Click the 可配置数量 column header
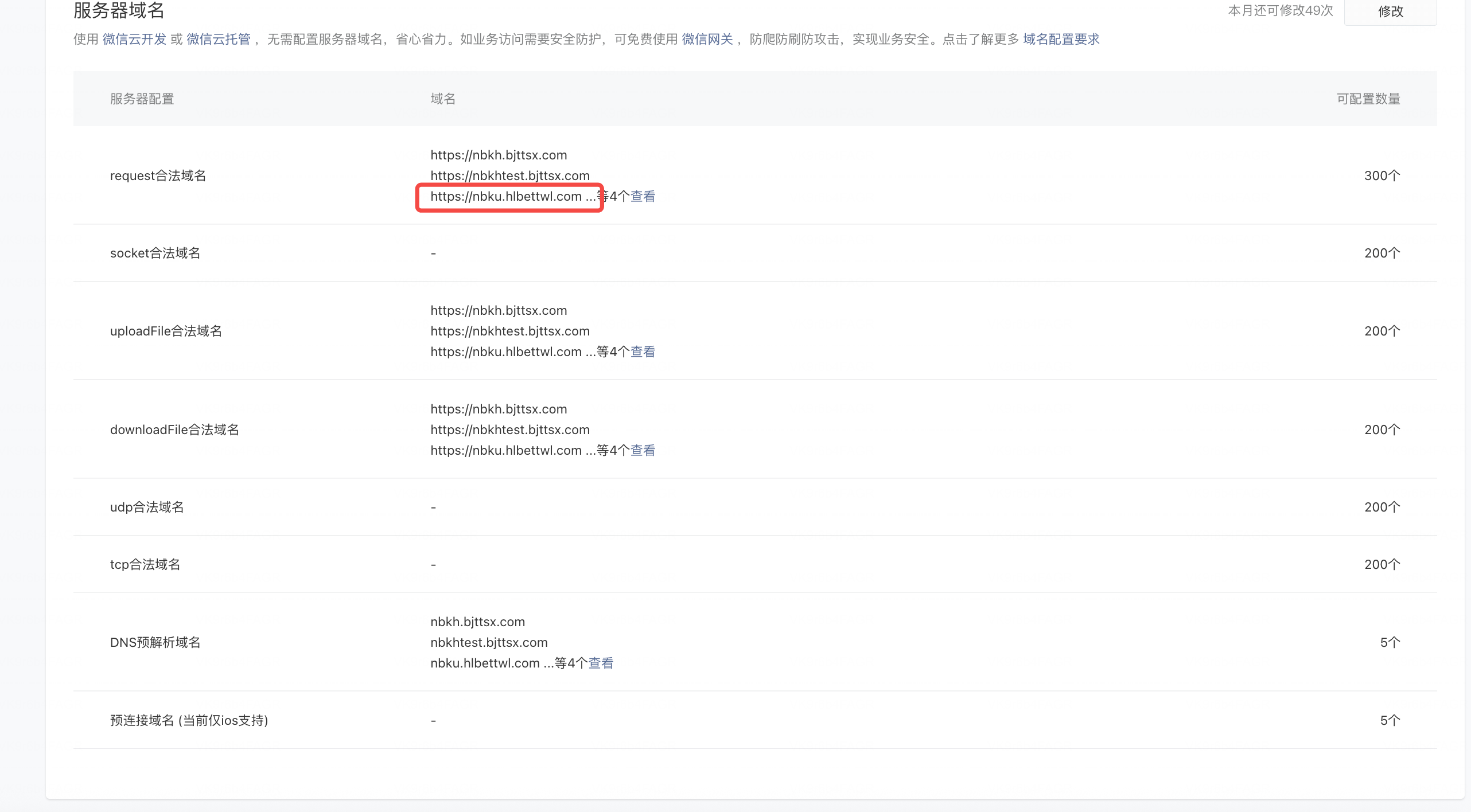This screenshot has height=812, width=1471. (1368, 99)
